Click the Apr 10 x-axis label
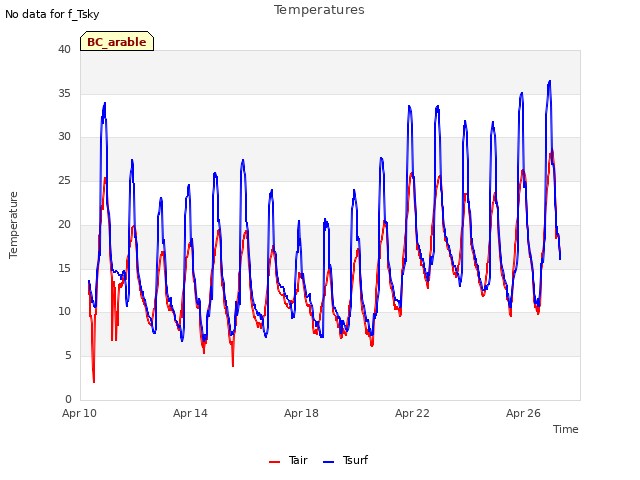The width and height of the screenshot is (640, 480). click(x=79, y=413)
